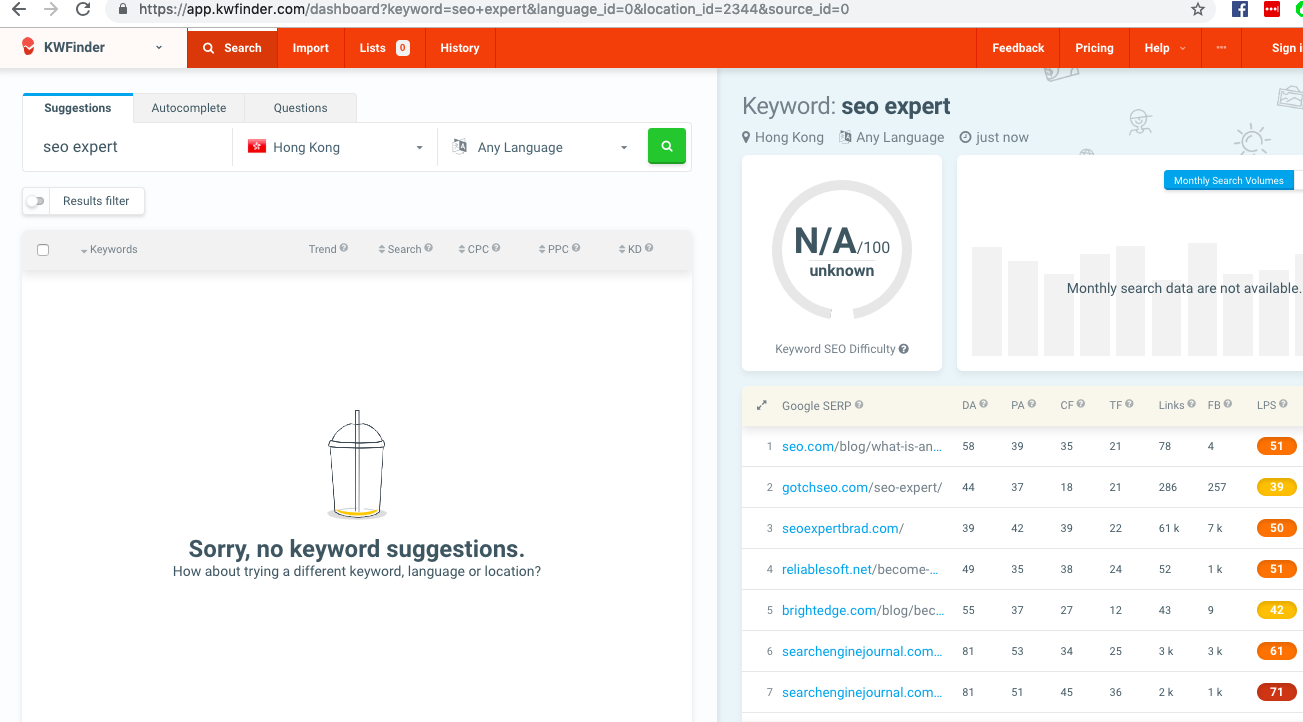Screen dimensions: 1303x722
Task: Open the gotchseo.com/seo-expert/ link
Action: coord(862,487)
